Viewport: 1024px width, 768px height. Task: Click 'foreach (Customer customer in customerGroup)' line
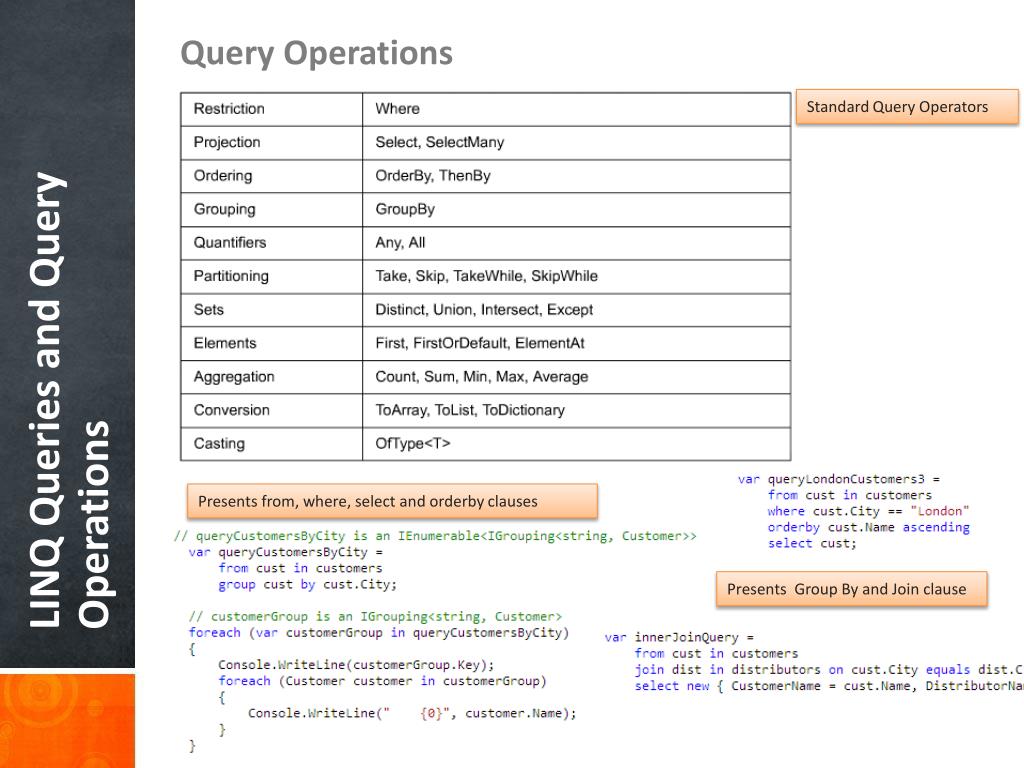point(382,681)
